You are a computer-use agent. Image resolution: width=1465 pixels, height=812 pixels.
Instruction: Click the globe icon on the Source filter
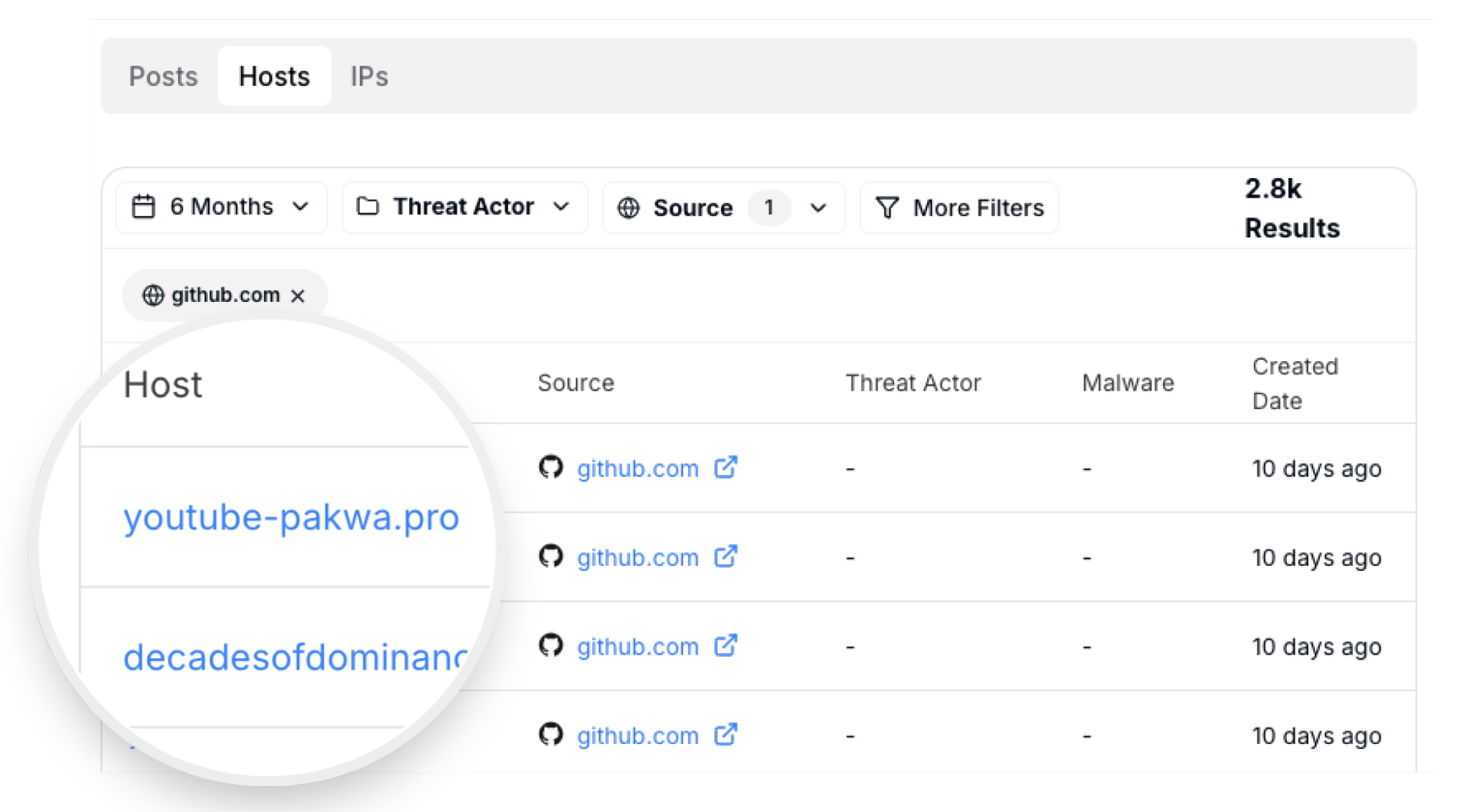[628, 207]
